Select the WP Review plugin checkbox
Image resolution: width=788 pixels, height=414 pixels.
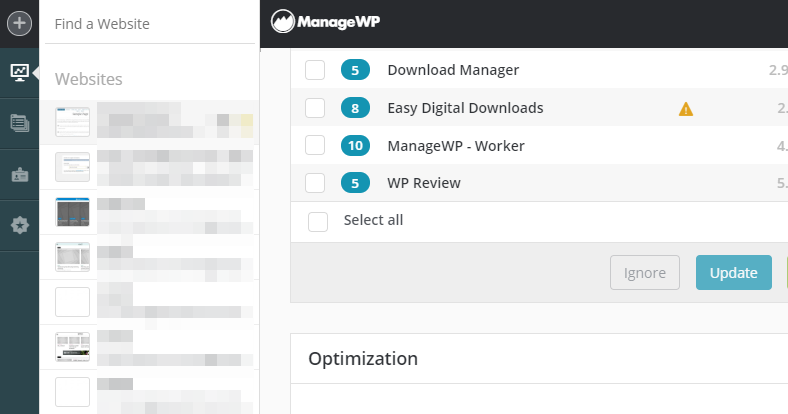click(315, 183)
